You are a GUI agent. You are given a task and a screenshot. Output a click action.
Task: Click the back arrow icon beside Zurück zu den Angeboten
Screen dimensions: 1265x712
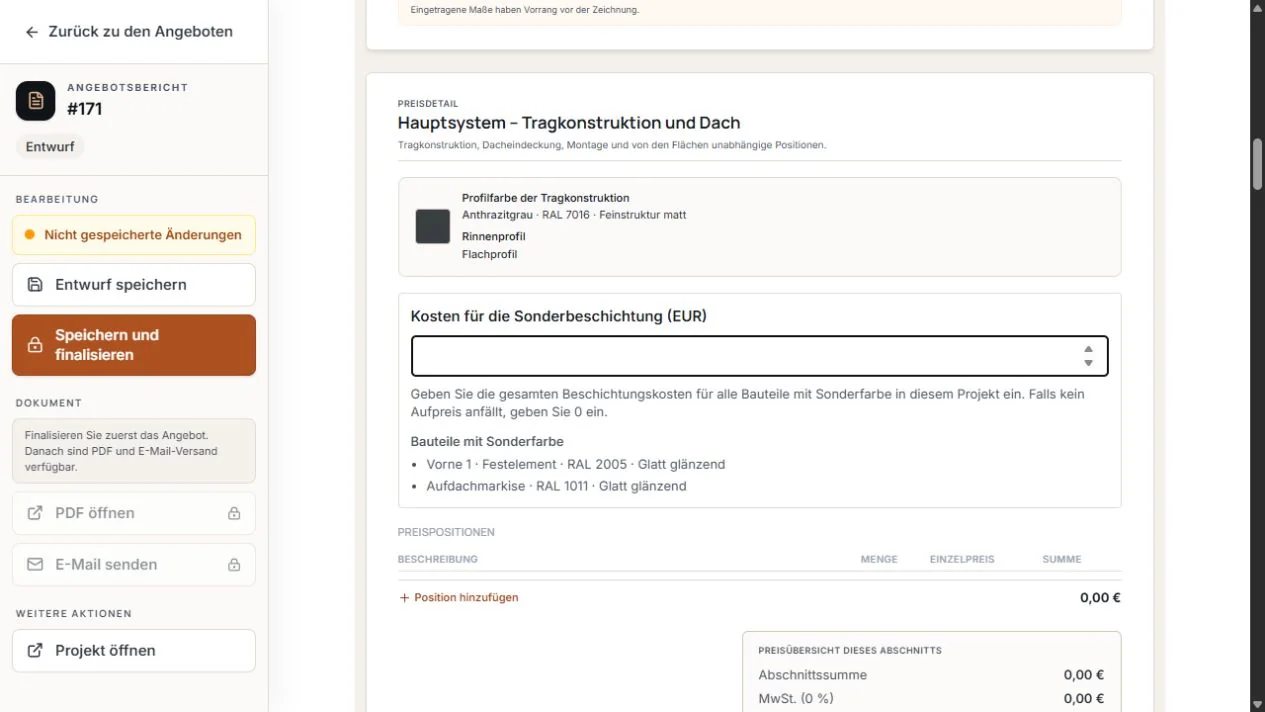click(32, 32)
